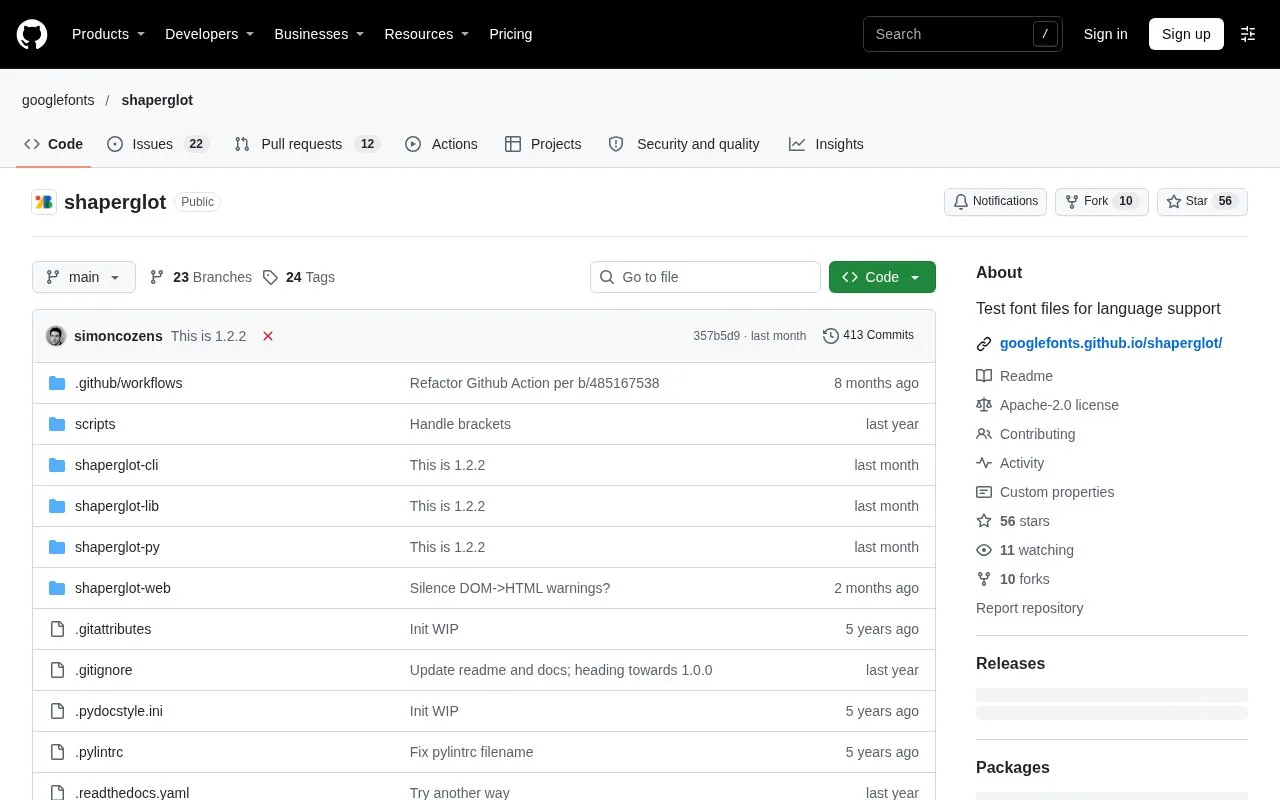This screenshot has height=800, width=1280.
Task: Click the history clock icon by 413 Commits
Action: (x=831, y=336)
